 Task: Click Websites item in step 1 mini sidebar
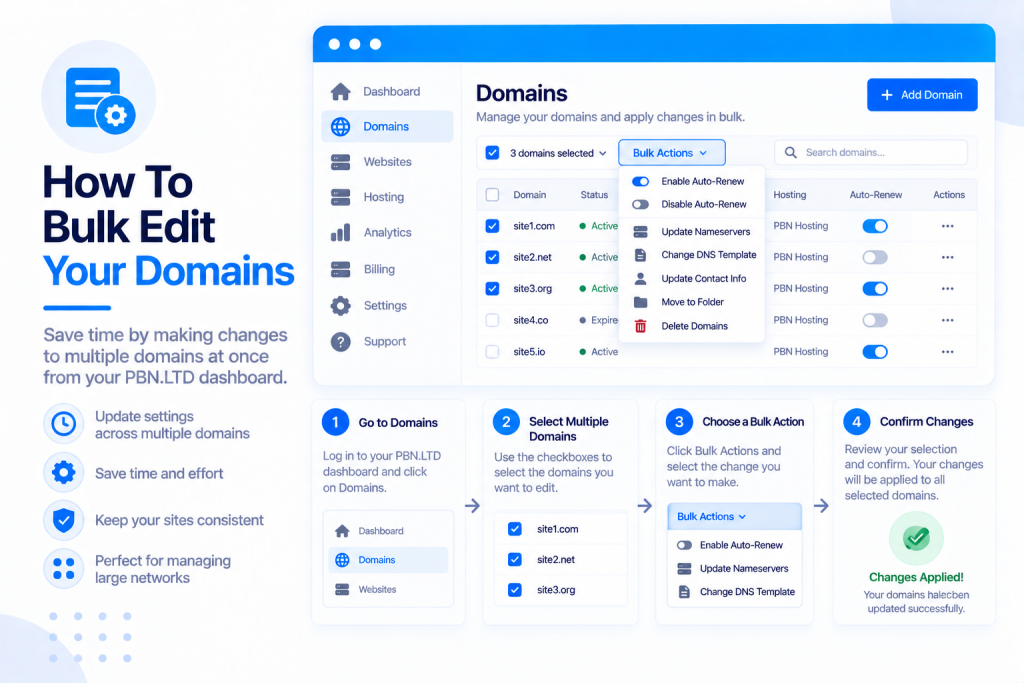(x=388, y=590)
